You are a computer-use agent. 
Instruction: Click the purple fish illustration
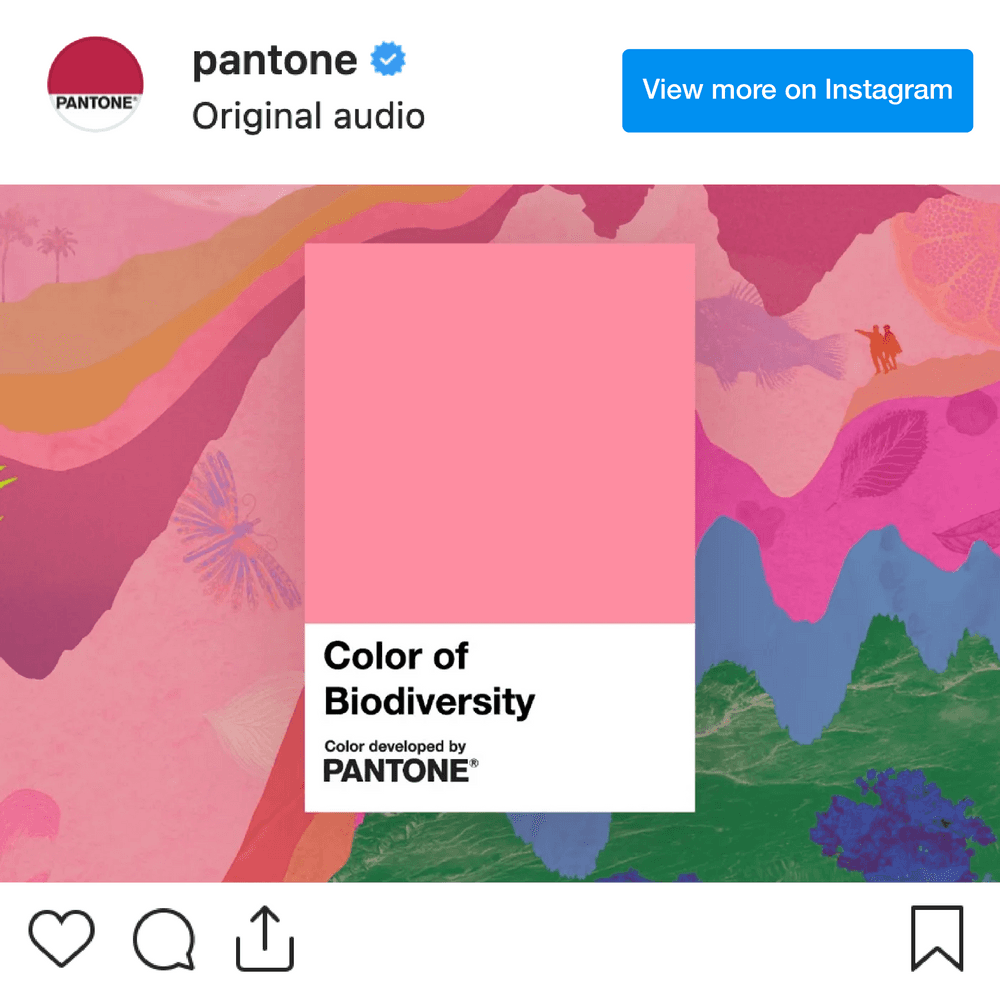[x=768, y=339]
